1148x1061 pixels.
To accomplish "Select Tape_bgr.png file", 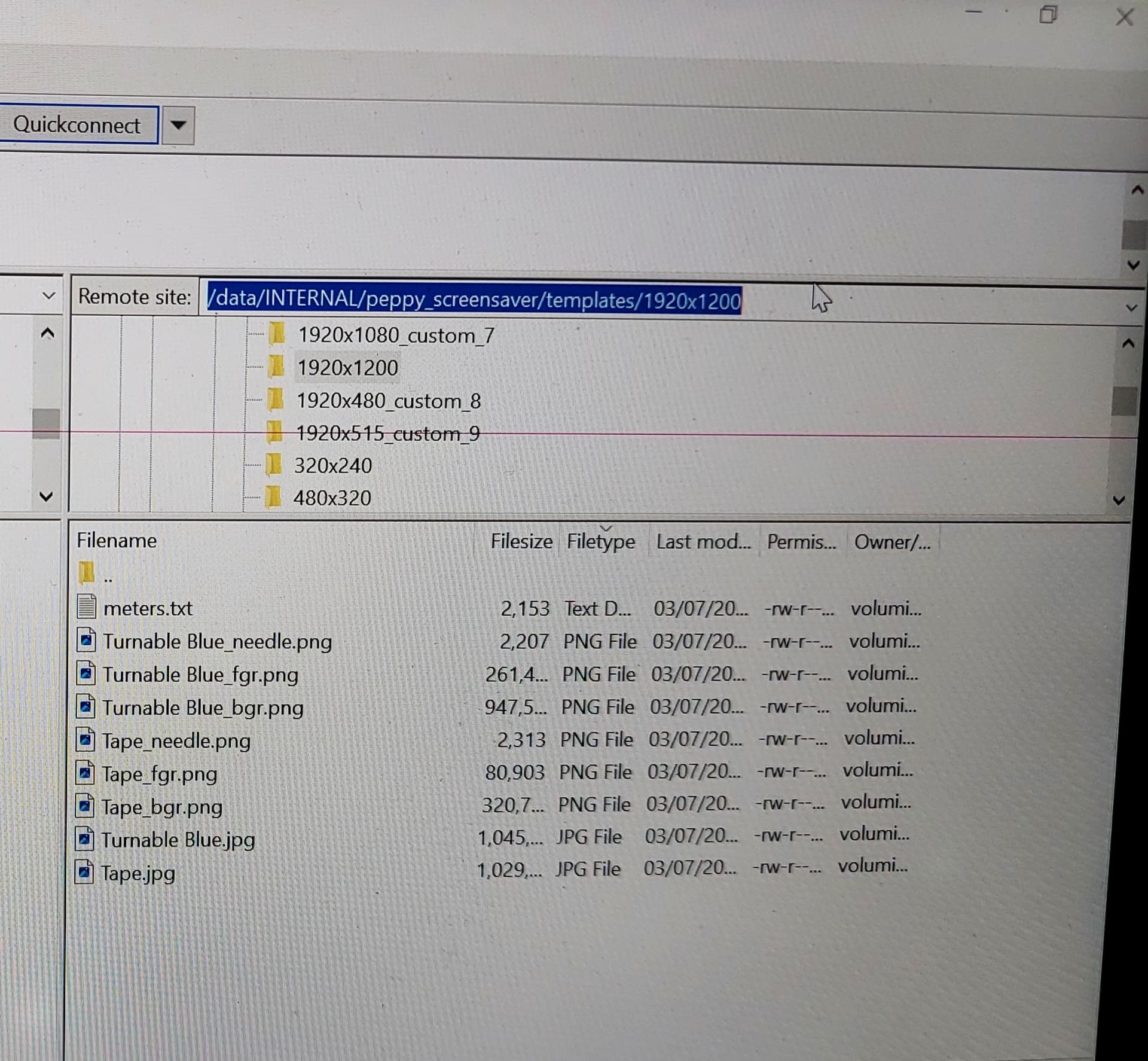I will pyautogui.click(x=161, y=807).
